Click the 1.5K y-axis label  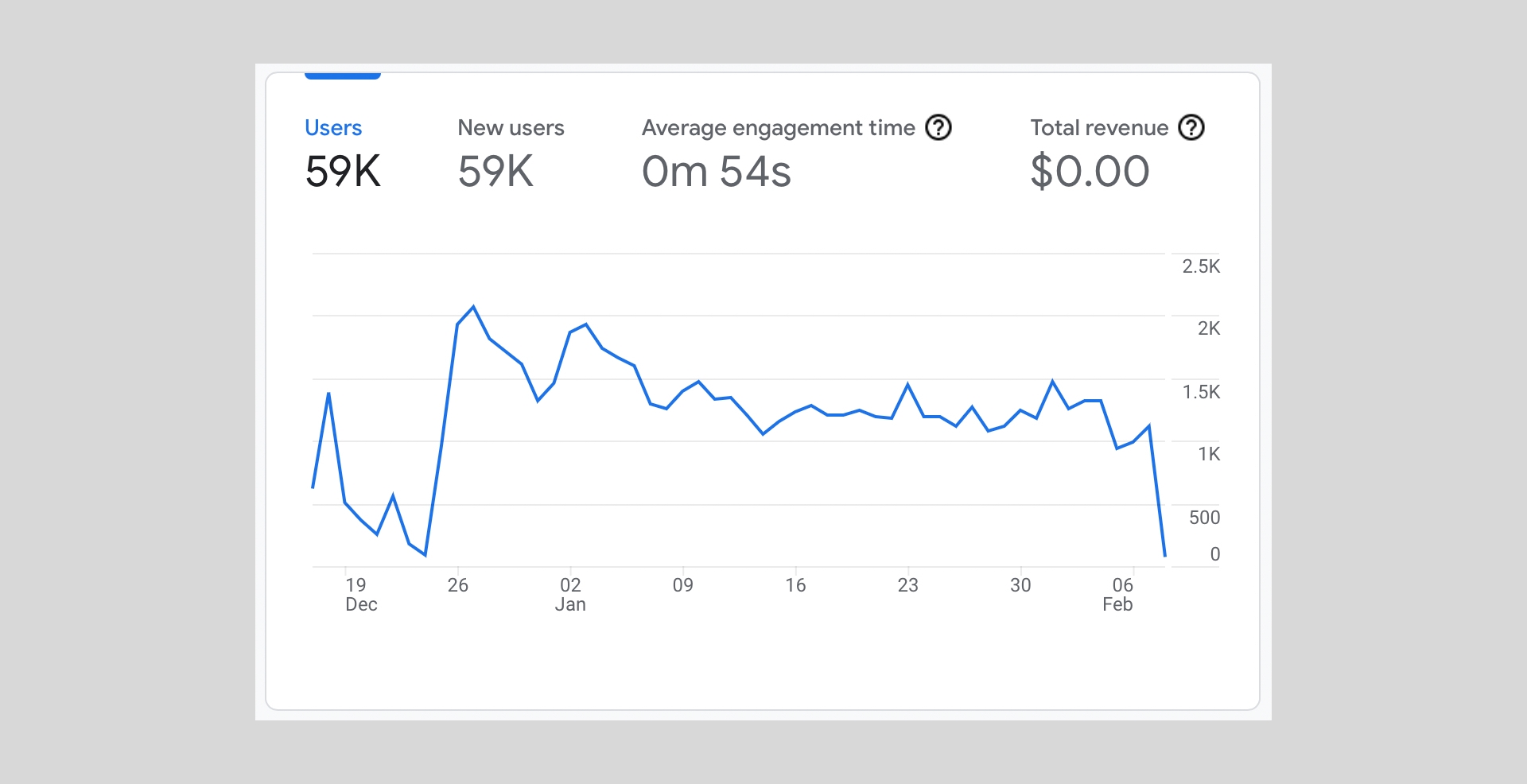pos(1200,392)
